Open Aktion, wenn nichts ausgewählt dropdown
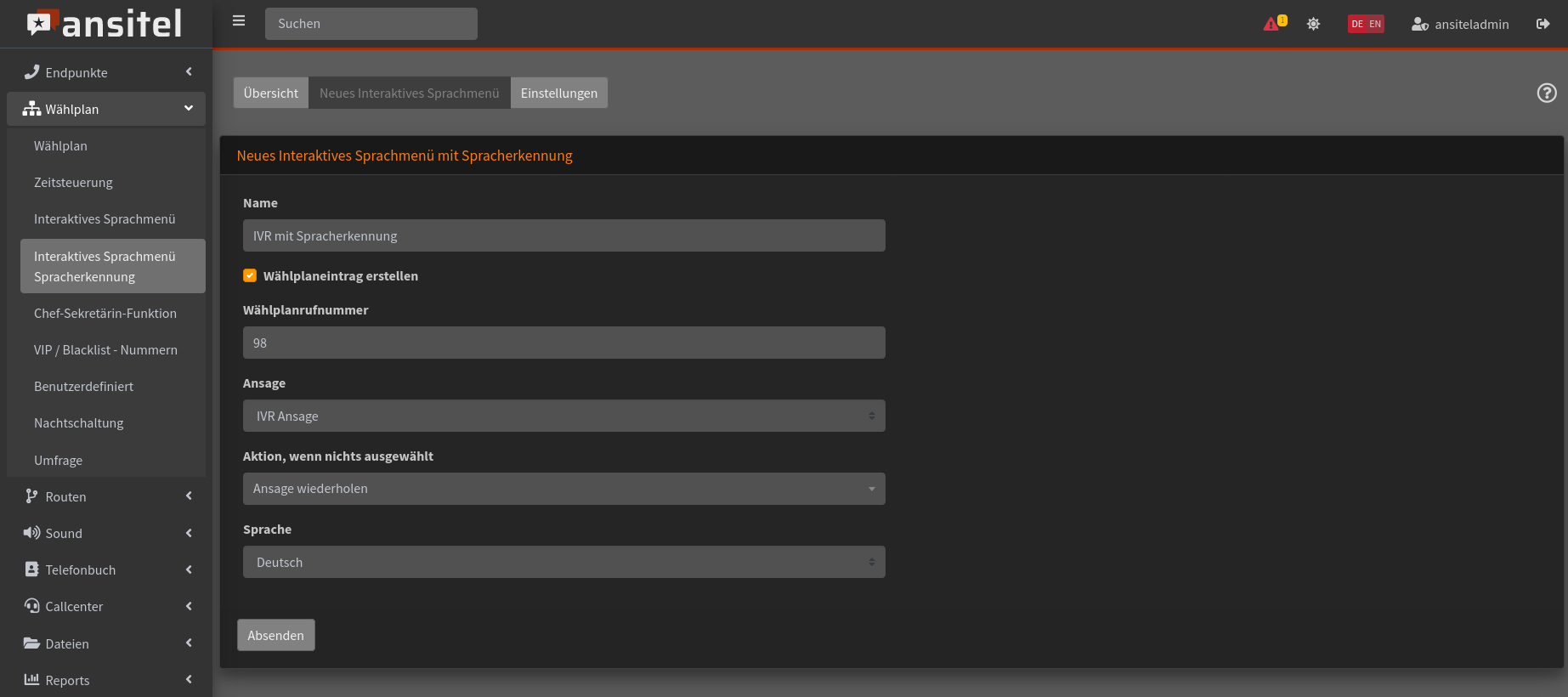This screenshot has width=1568, height=697. [x=563, y=489]
